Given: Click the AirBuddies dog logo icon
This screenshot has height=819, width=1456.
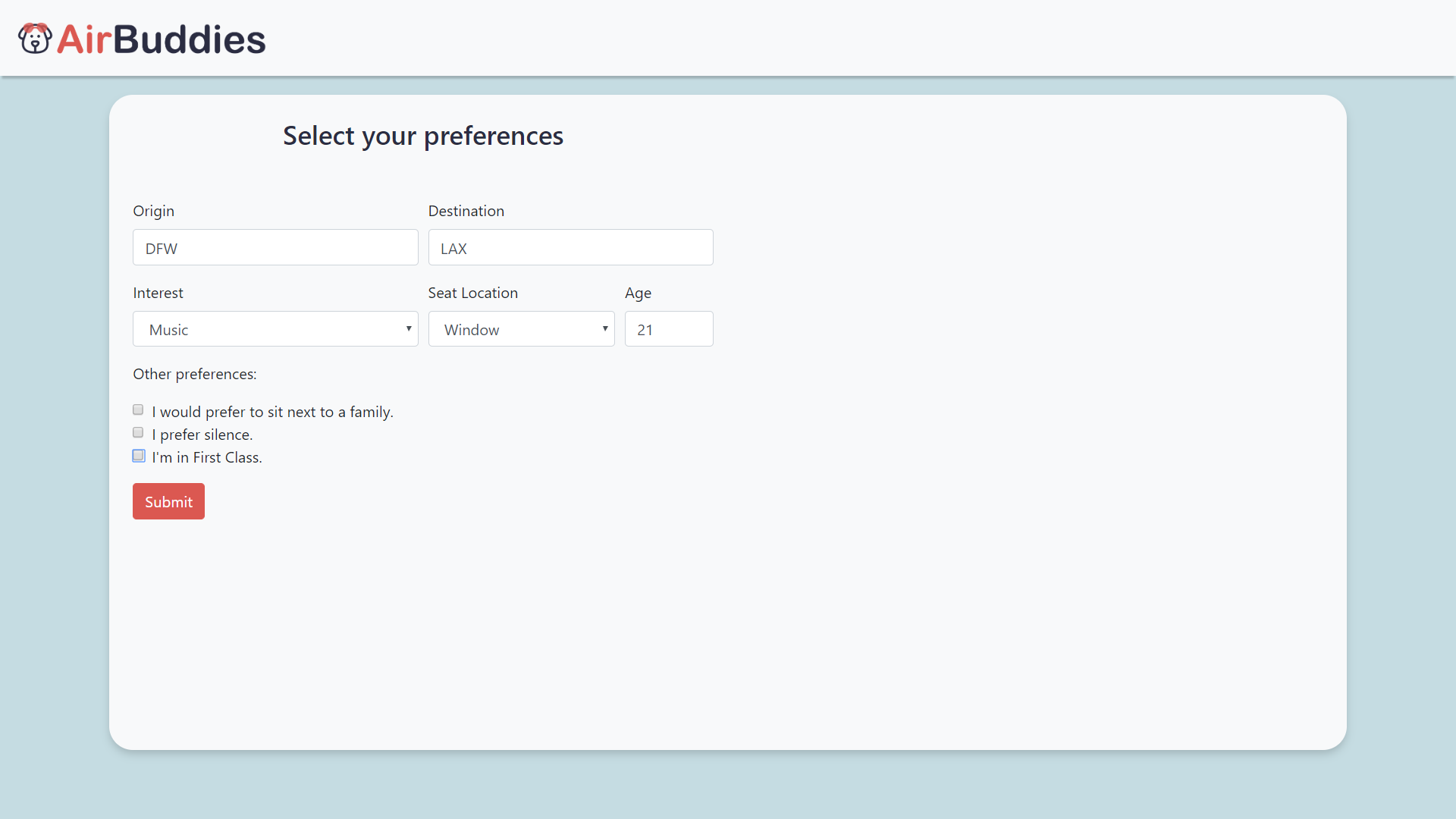Looking at the screenshot, I should (x=35, y=39).
